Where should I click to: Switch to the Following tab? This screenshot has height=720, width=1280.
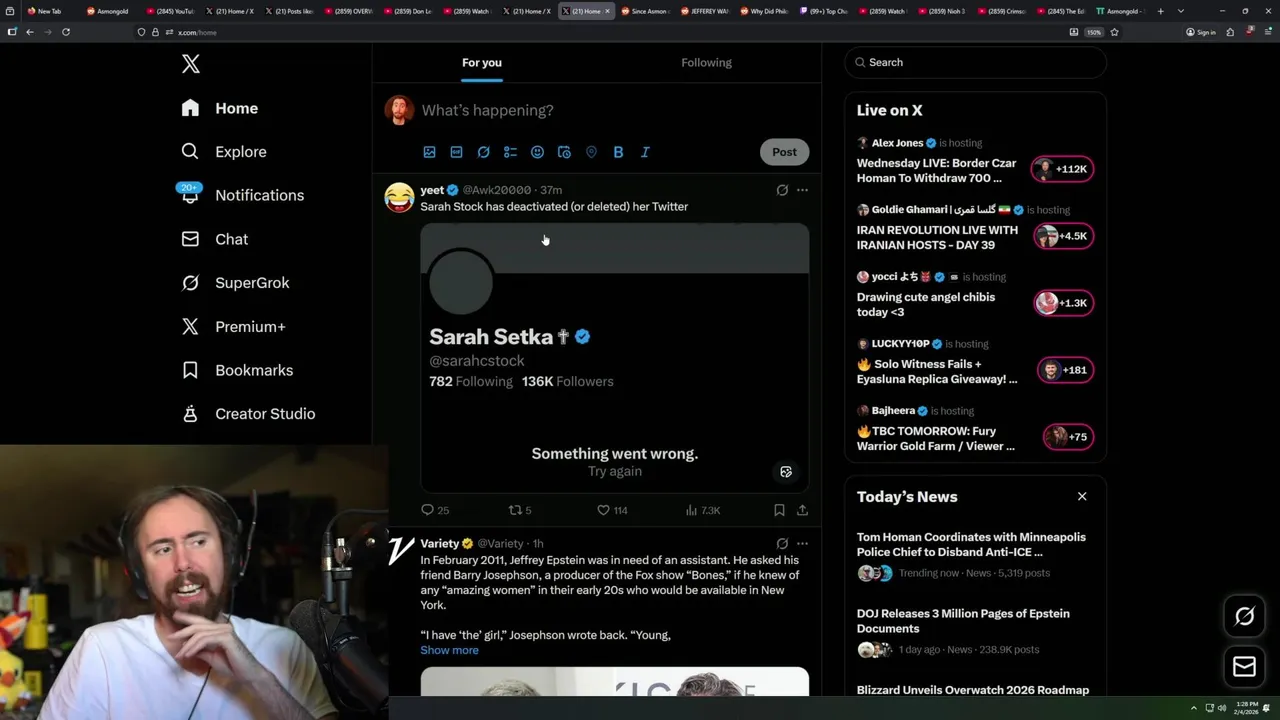coord(706,62)
